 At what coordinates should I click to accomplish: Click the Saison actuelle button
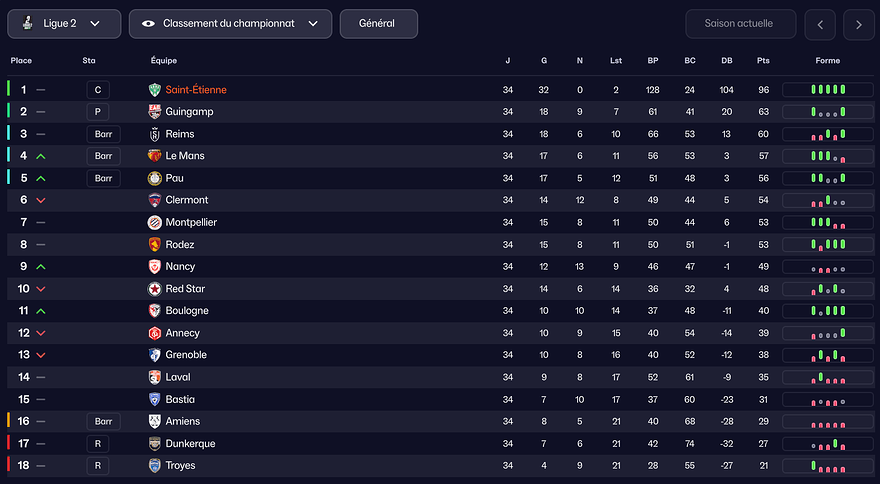coord(741,23)
